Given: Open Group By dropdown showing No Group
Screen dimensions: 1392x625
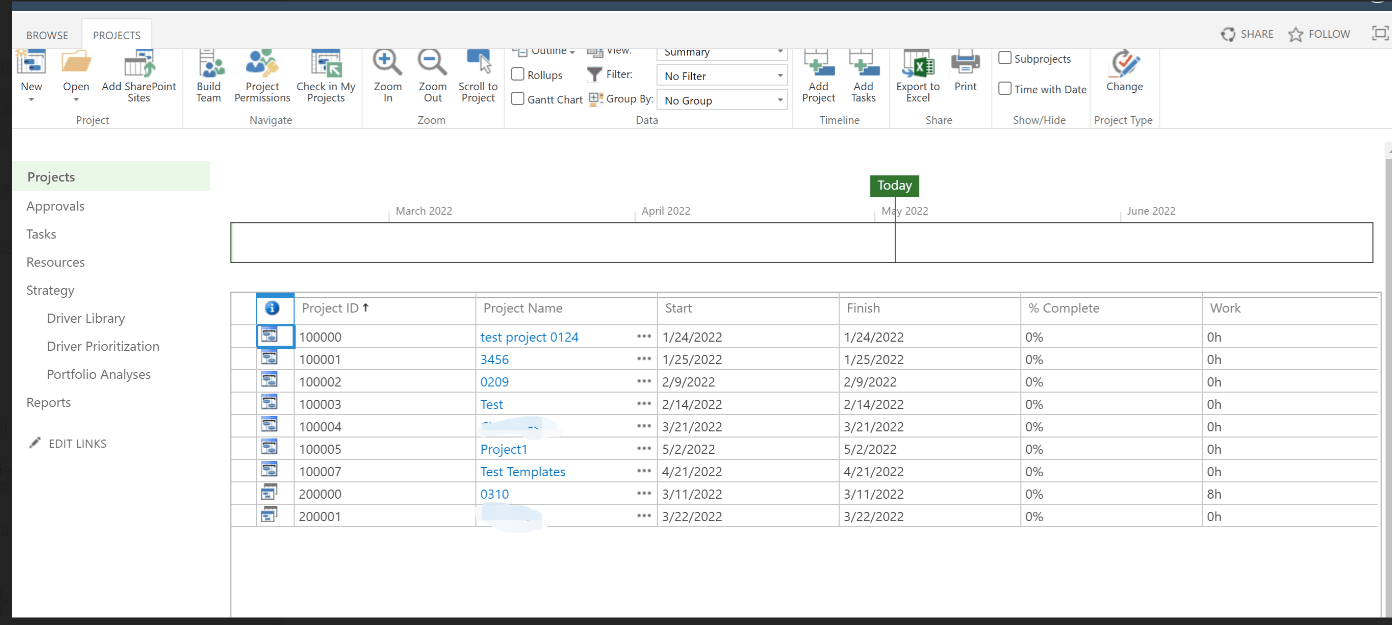Looking at the screenshot, I should [722, 100].
